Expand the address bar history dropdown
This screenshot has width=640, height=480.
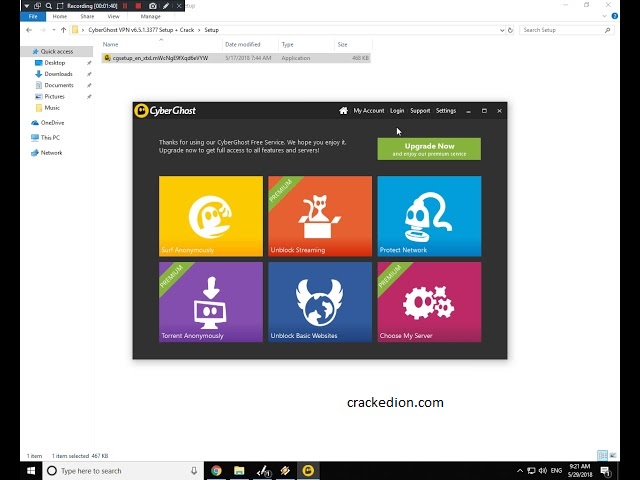tap(502, 30)
